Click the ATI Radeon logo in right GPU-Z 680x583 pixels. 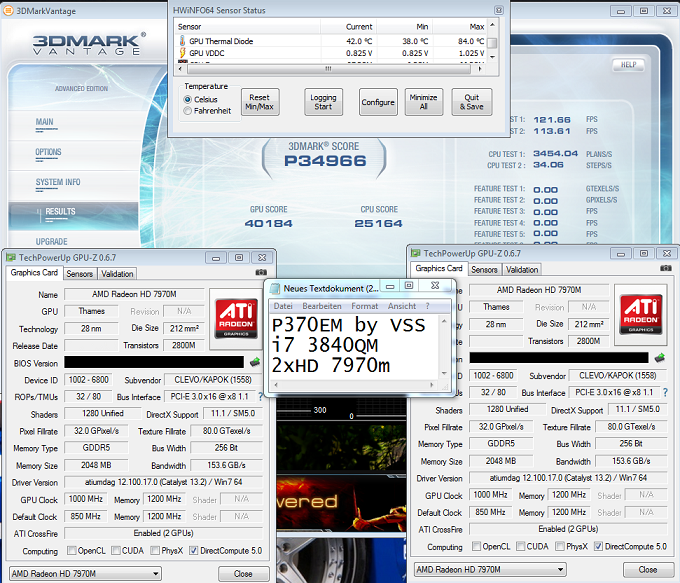coord(641,314)
